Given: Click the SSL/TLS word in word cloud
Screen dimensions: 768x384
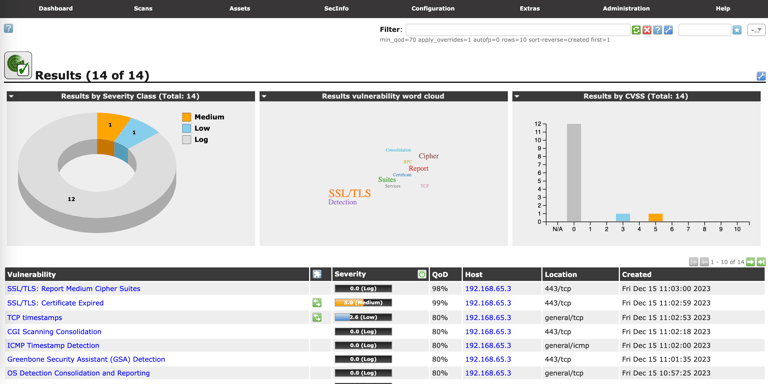Looking at the screenshot, I should 350,193.
